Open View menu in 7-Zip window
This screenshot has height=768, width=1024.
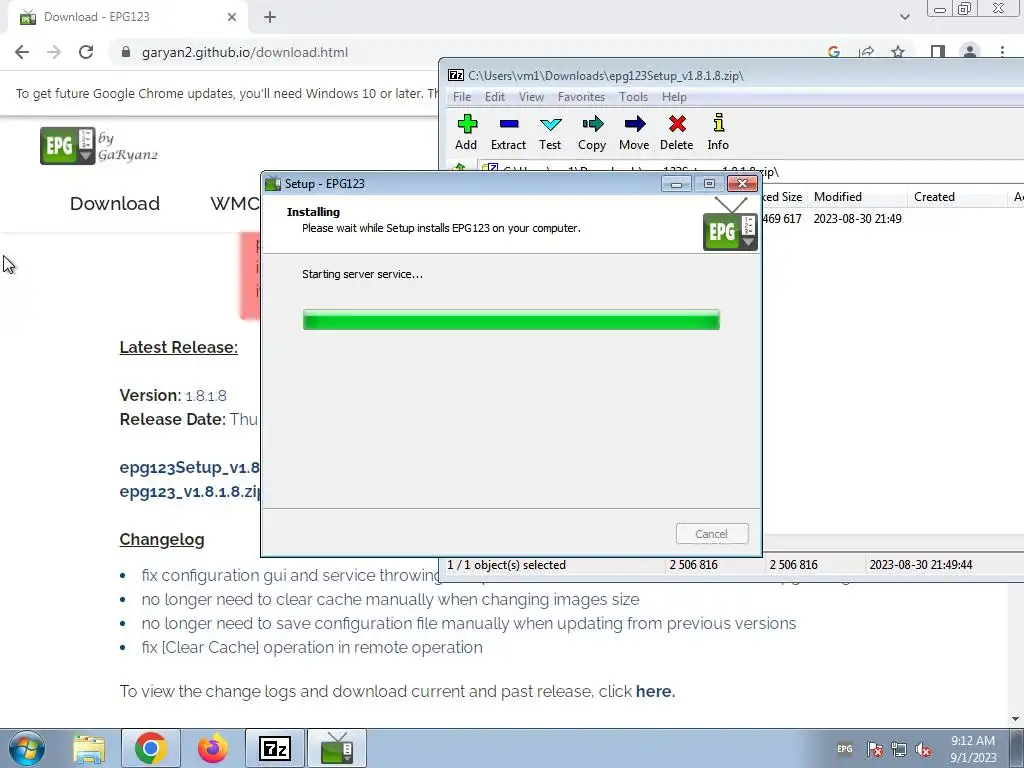531,97
